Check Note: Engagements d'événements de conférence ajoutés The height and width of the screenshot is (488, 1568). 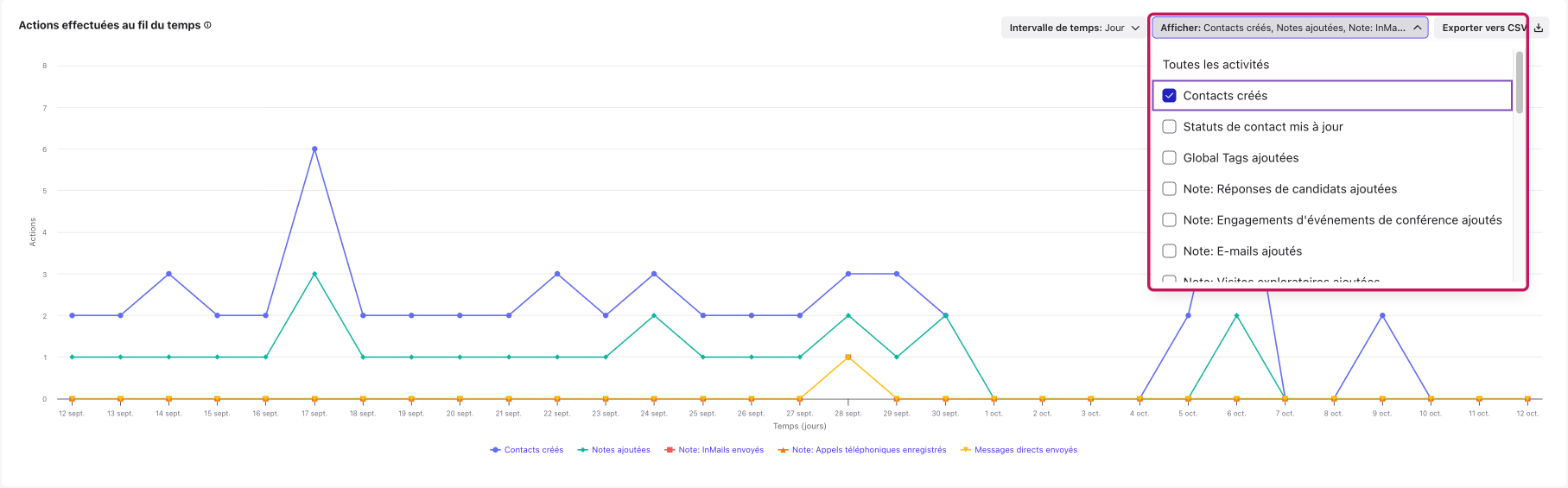1169,220
